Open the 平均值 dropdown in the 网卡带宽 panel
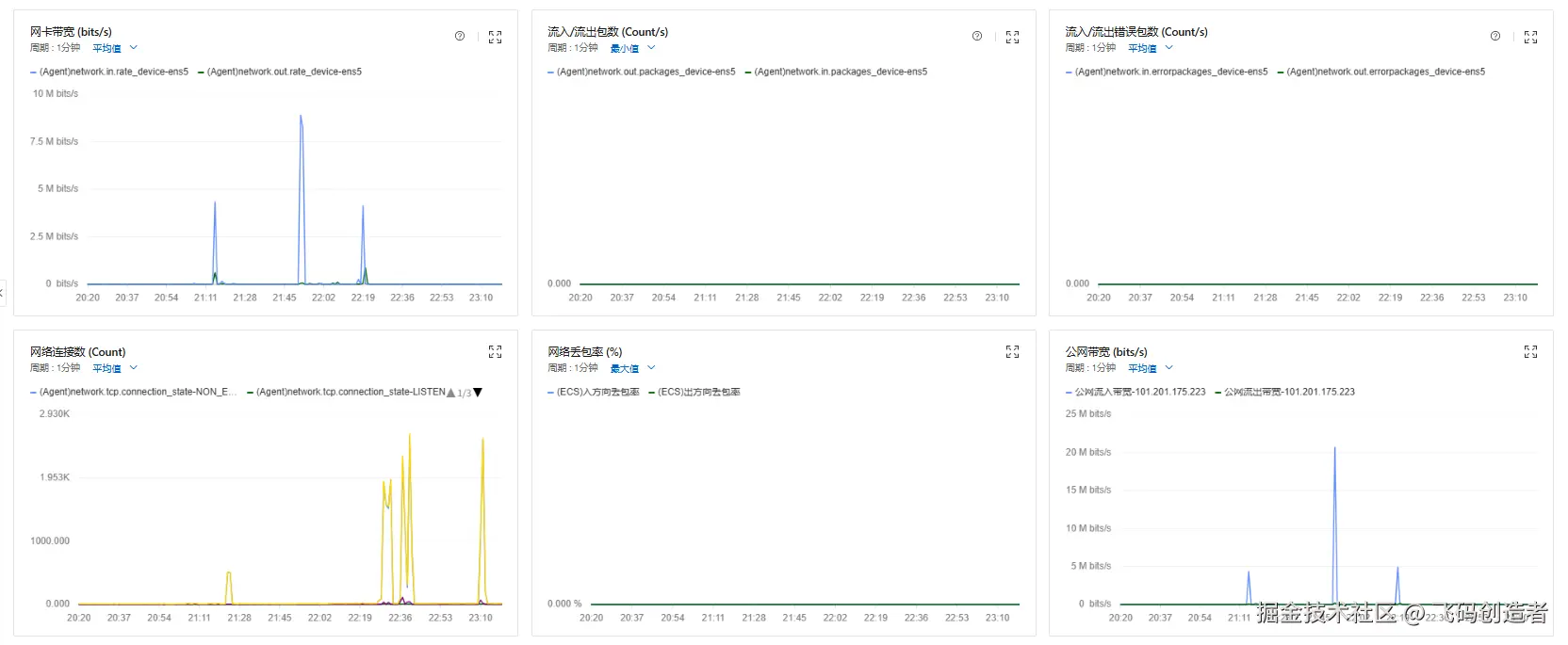 tap(115, 48)
